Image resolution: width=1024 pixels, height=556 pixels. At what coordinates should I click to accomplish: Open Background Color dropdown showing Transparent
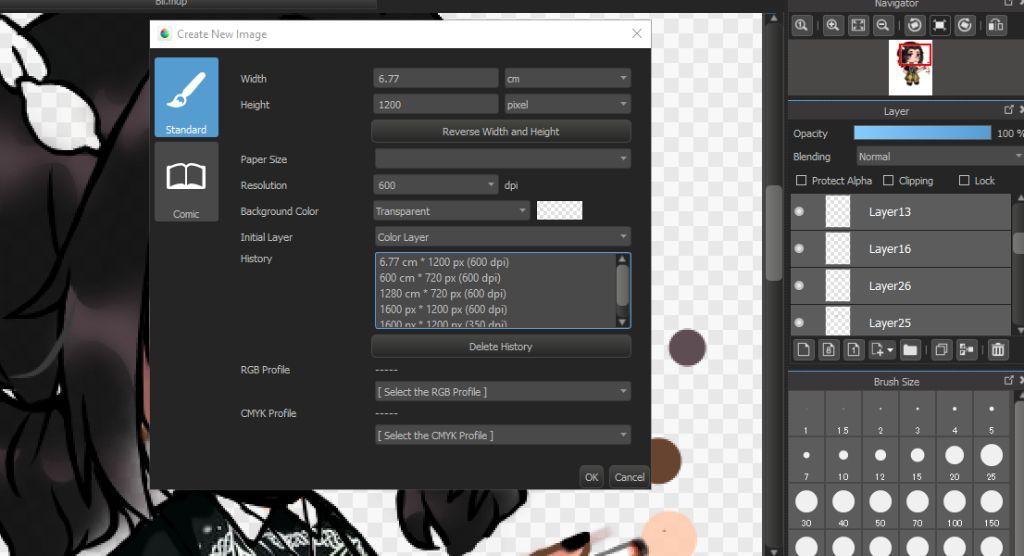coord(451,211)
